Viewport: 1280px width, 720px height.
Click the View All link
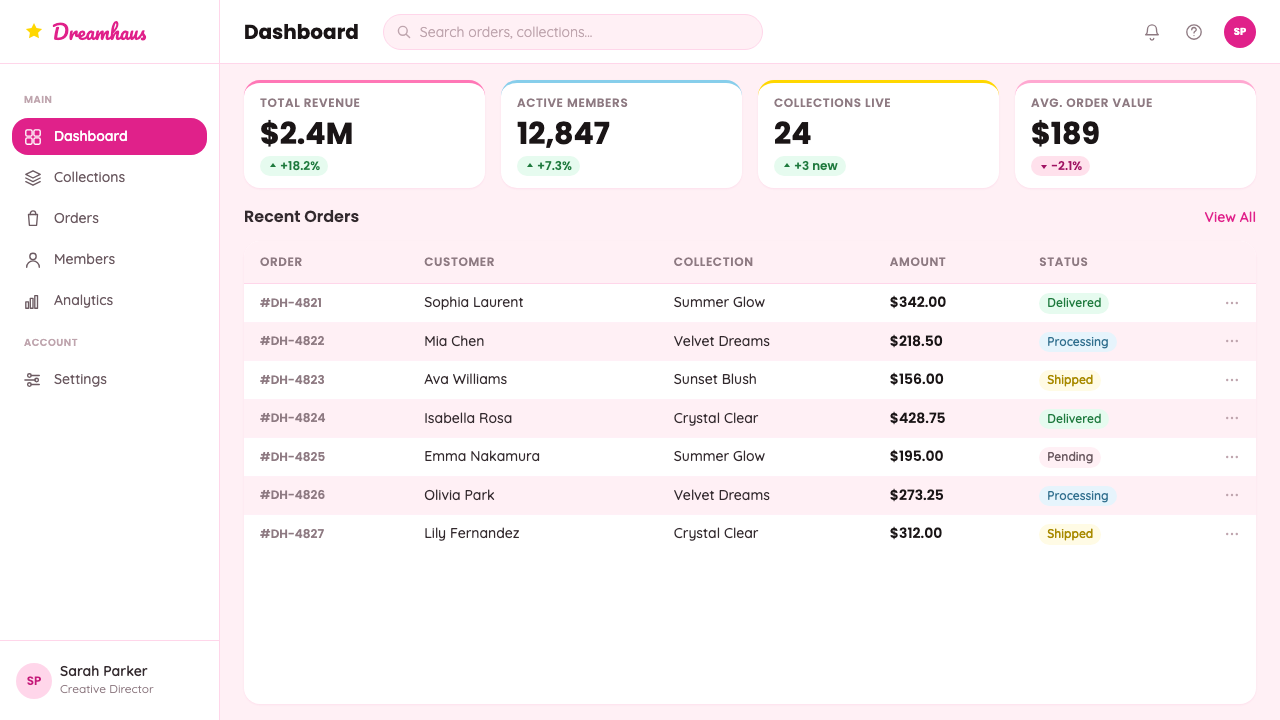pyautogui.click(x=1230, y=217)
